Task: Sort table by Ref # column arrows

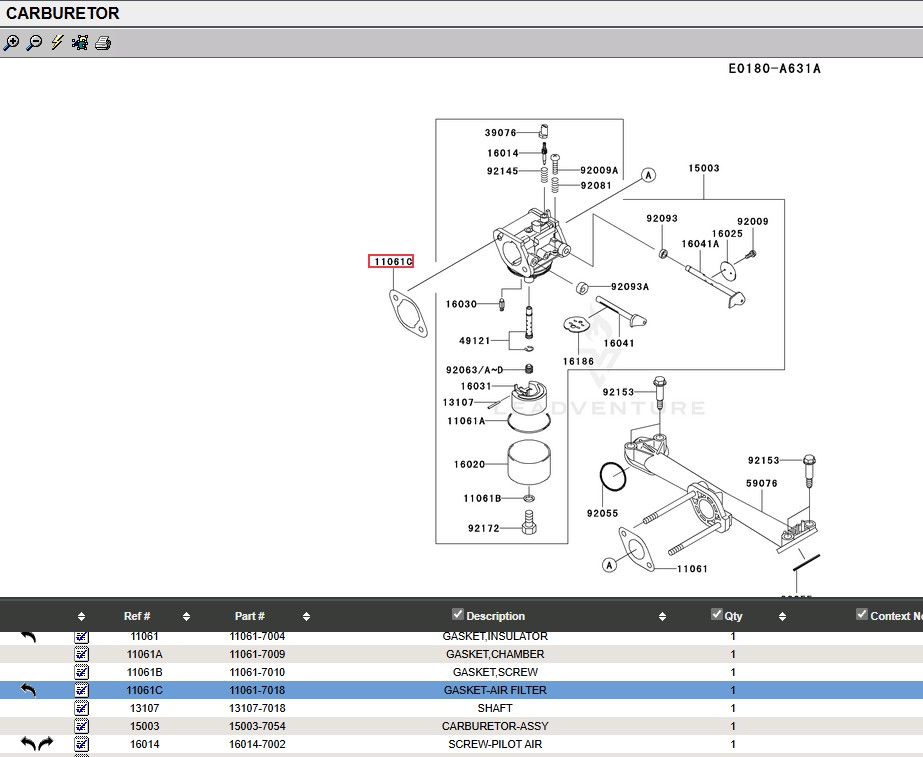Action: (x=186, y=617)
